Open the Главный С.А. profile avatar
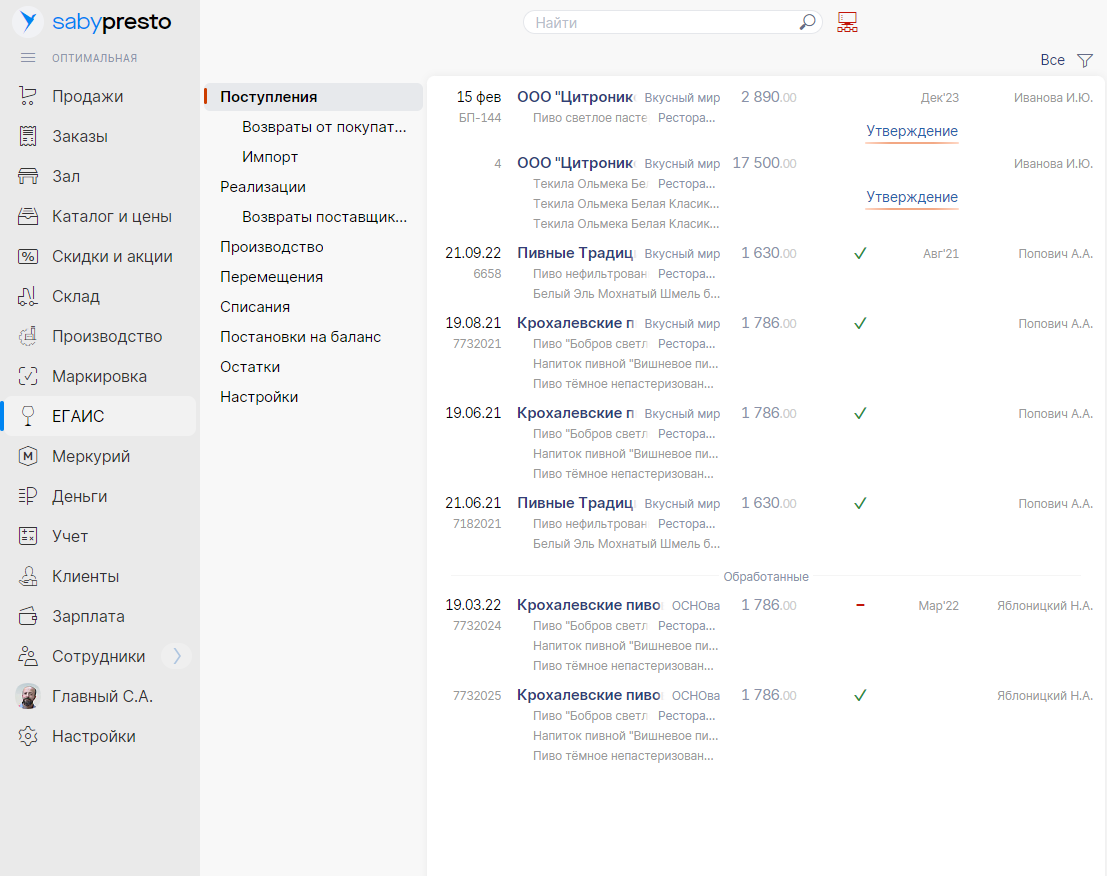The image size is (1107, 876). click(28, 696)
